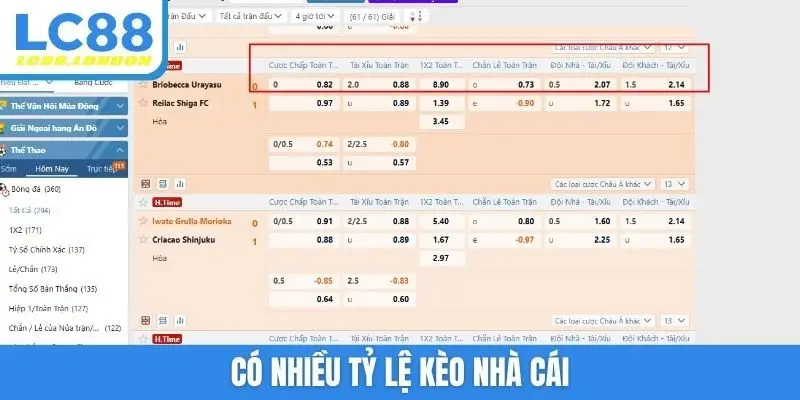Bet Iwate Grulla Morioka handicap at 0.91

[304, 221]
